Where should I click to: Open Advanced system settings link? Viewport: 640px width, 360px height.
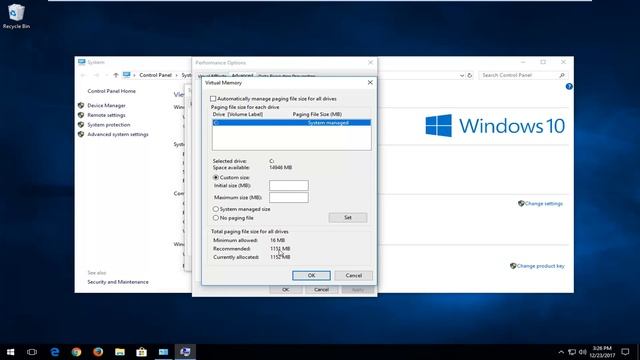118,134
